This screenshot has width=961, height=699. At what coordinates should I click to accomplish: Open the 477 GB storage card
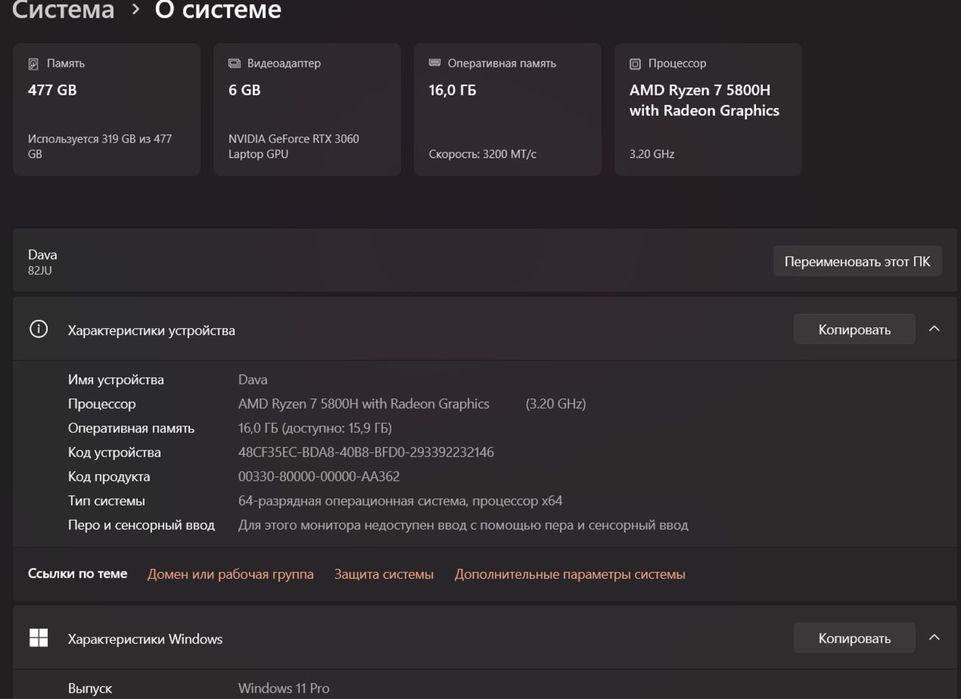tap(106, 110)
